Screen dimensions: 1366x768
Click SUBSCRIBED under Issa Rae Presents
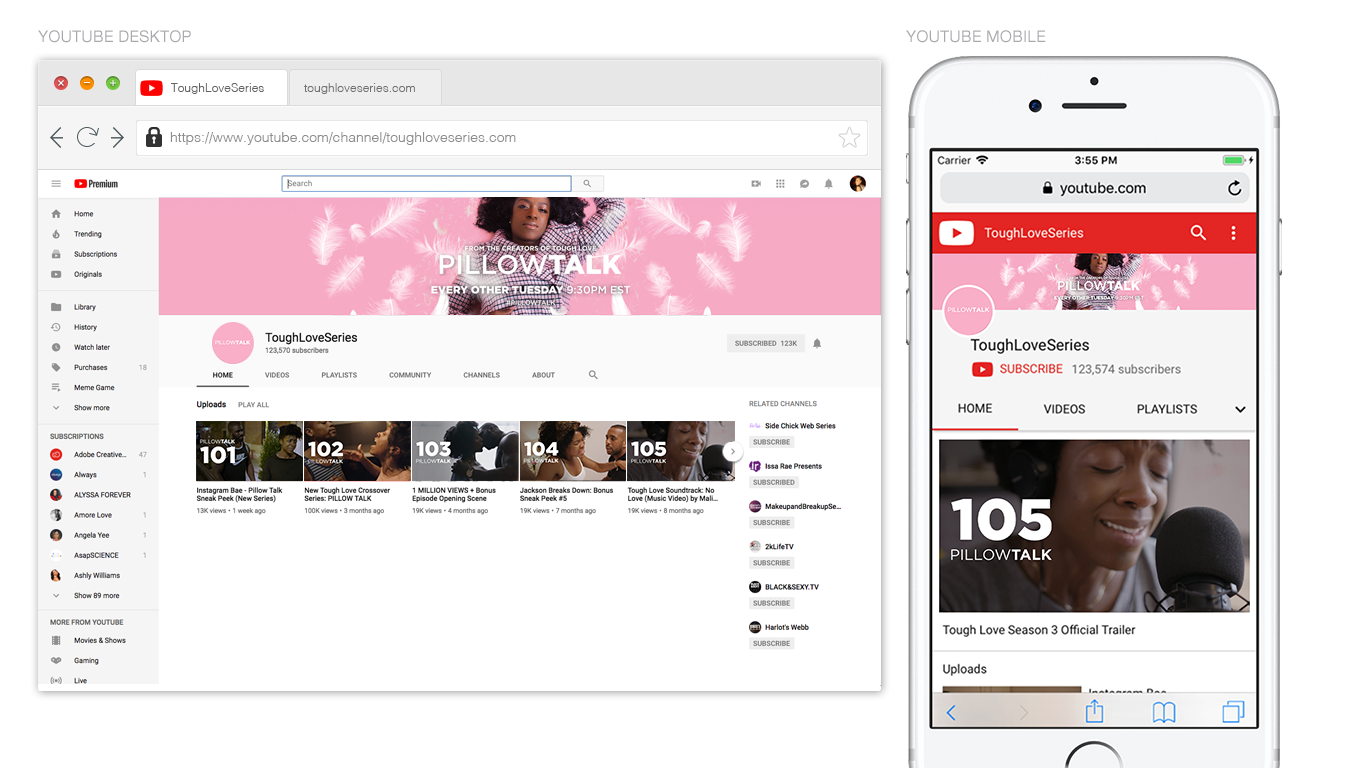tap(773, 482)
